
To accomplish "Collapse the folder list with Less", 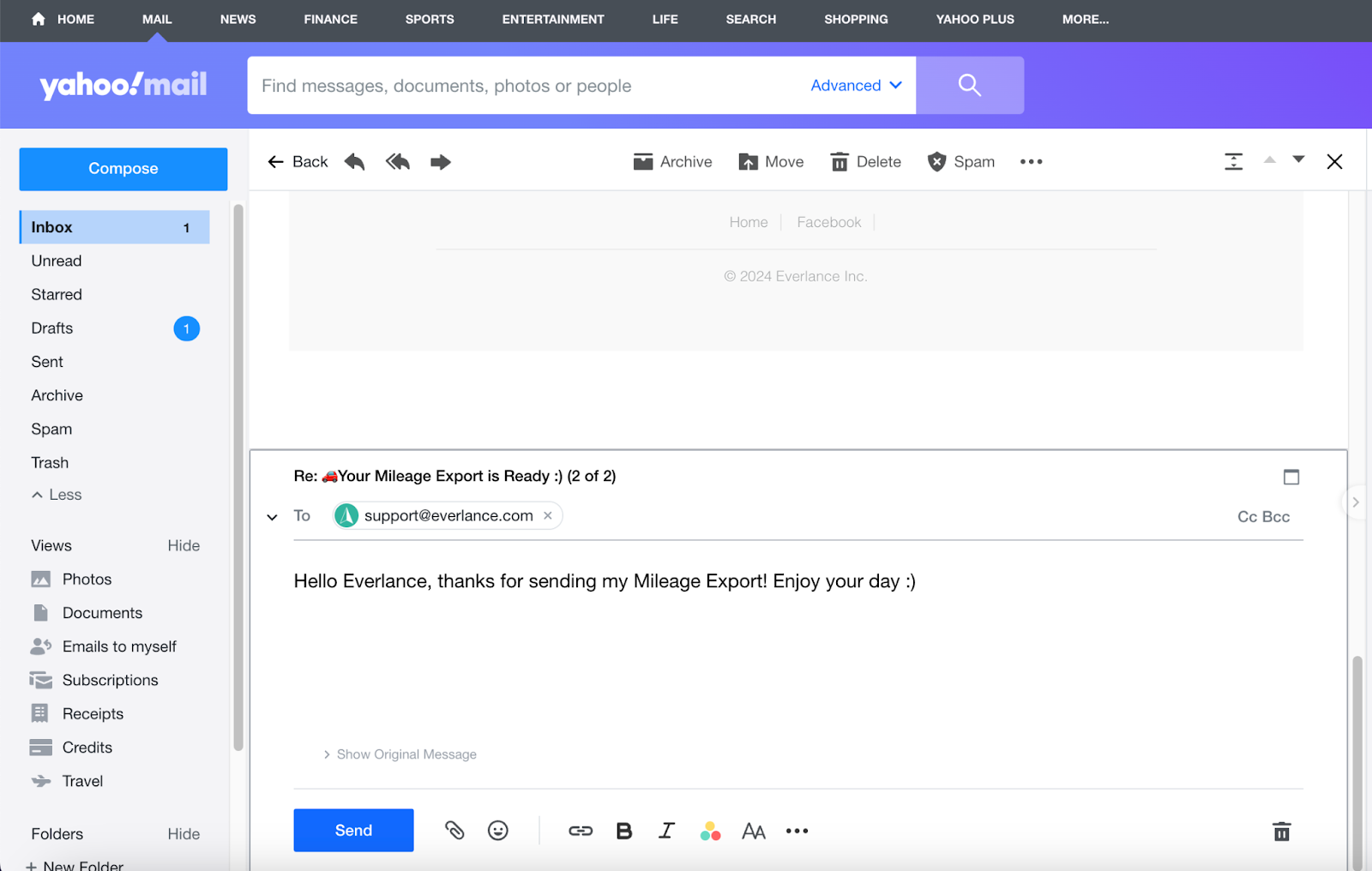I will 57,495.
